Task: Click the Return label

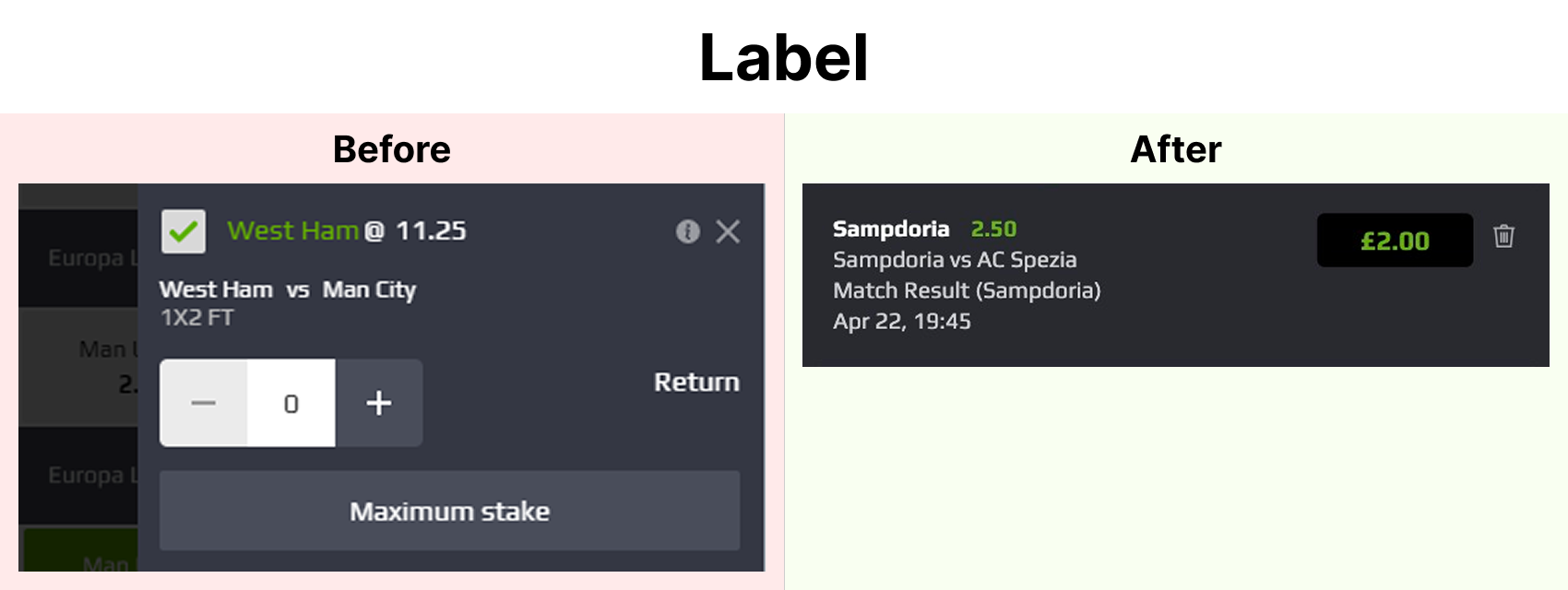Action: click(696, 382)
